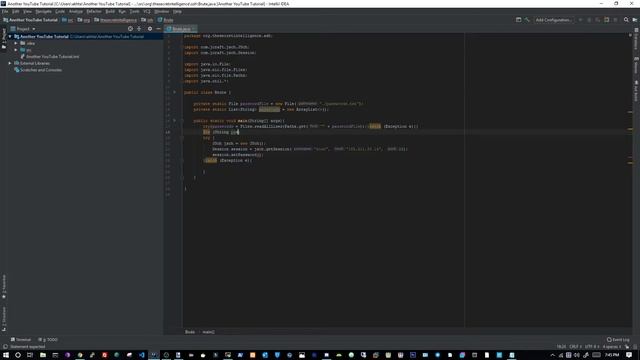The width and height of the screenshot is (640, 360).
Task: Click the run gutter icon beside class Brute
Action: [174, 92]
